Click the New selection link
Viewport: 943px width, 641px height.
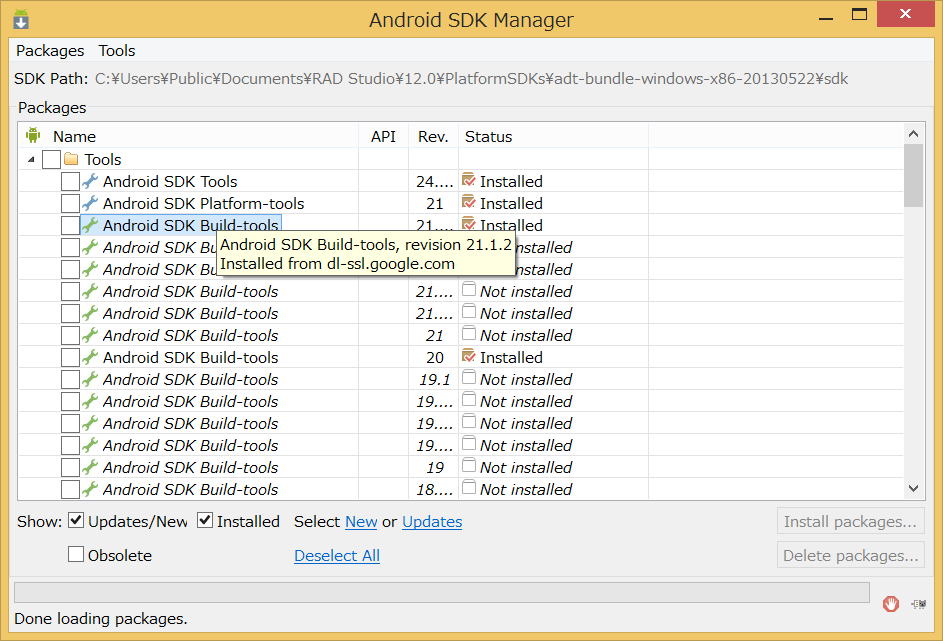(x=361, y=521)
